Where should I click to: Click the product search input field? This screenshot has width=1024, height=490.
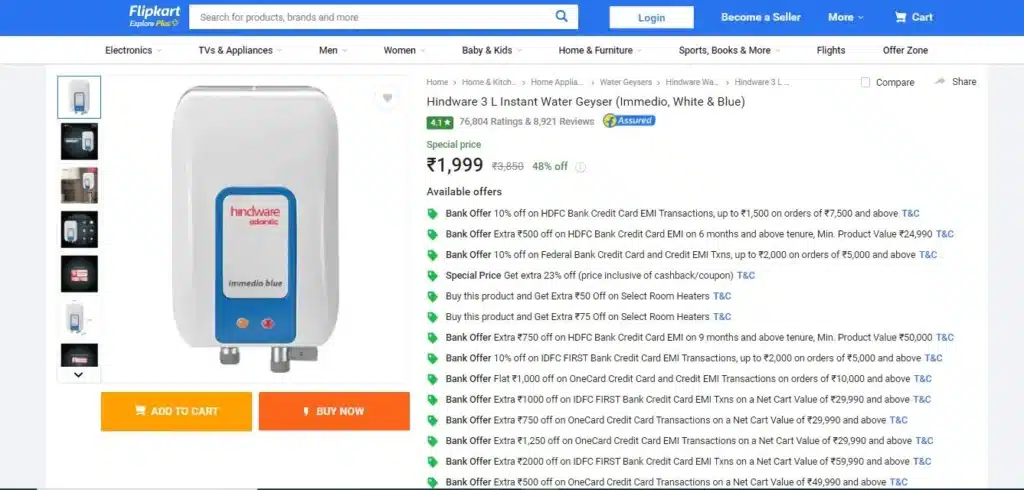coord(372,17)
